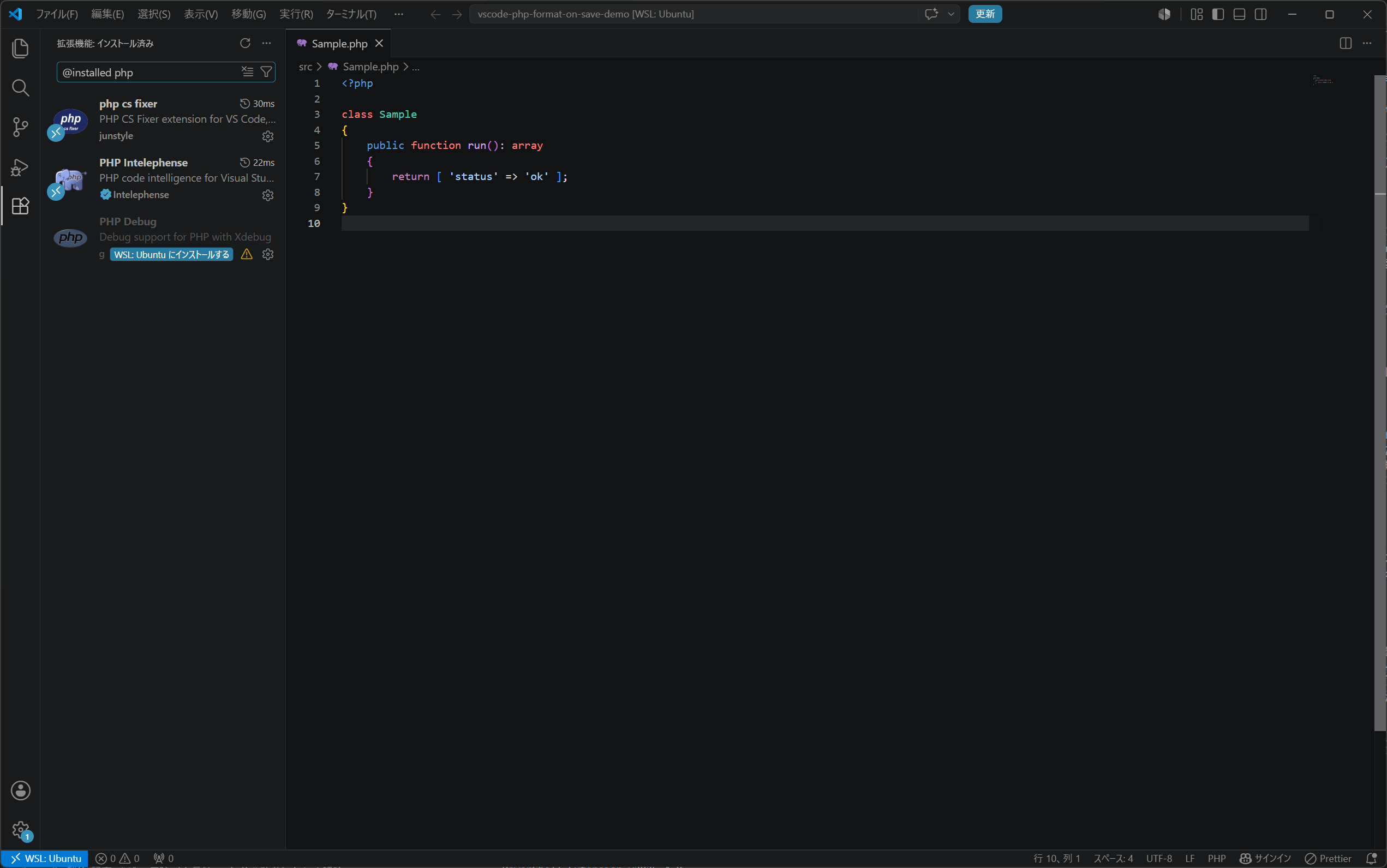Open the Manage gear in activity bar
Viewport: 1387px width, 868px height.
(x=21, y=830)
